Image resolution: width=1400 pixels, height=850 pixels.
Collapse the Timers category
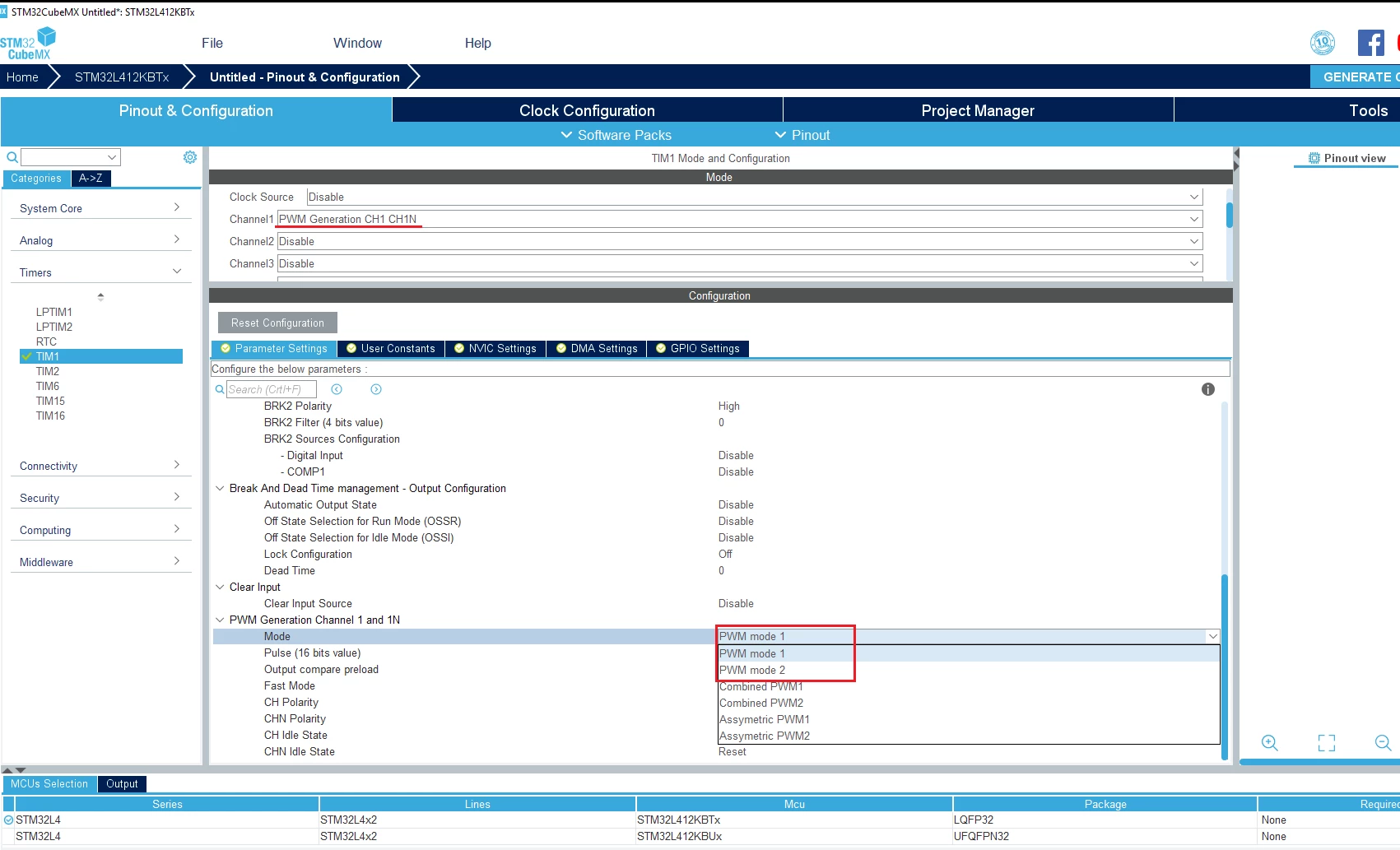[100, 272]
